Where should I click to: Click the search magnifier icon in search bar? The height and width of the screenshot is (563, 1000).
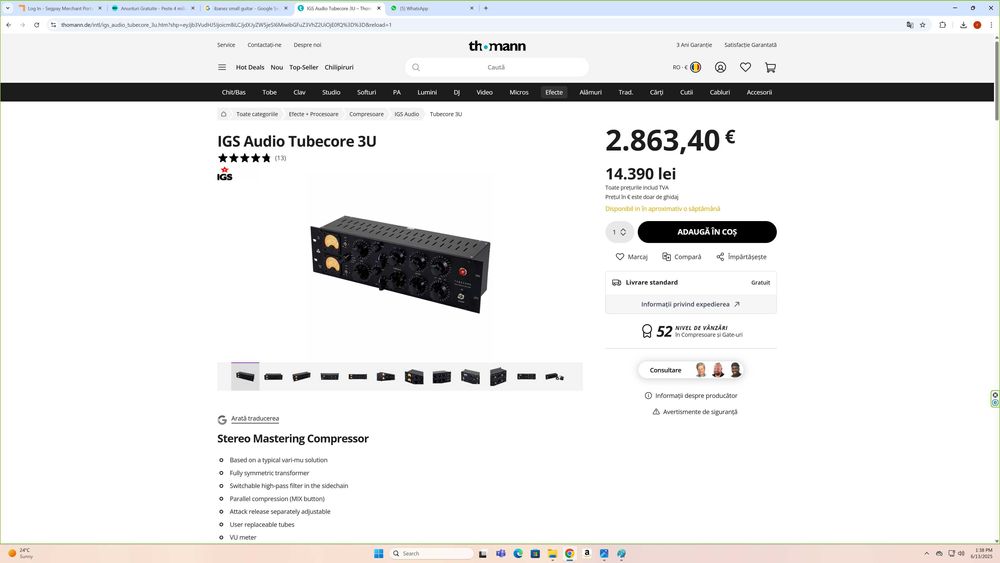(x=416, y=67)
